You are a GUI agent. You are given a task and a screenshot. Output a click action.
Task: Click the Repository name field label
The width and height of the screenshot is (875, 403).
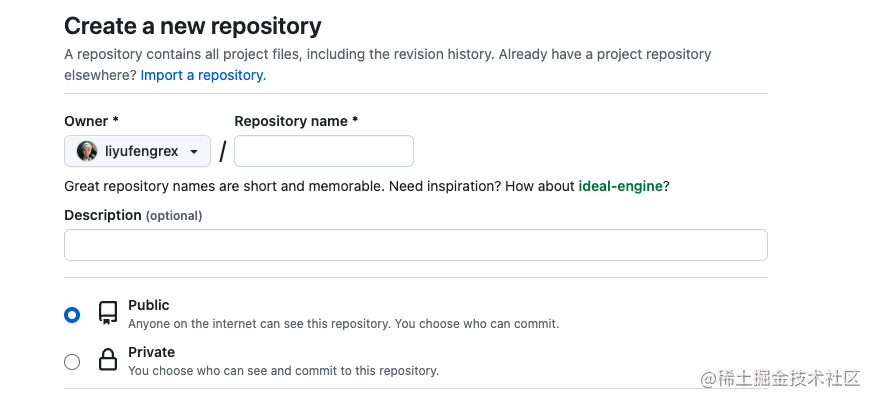[x=296, y=121]
